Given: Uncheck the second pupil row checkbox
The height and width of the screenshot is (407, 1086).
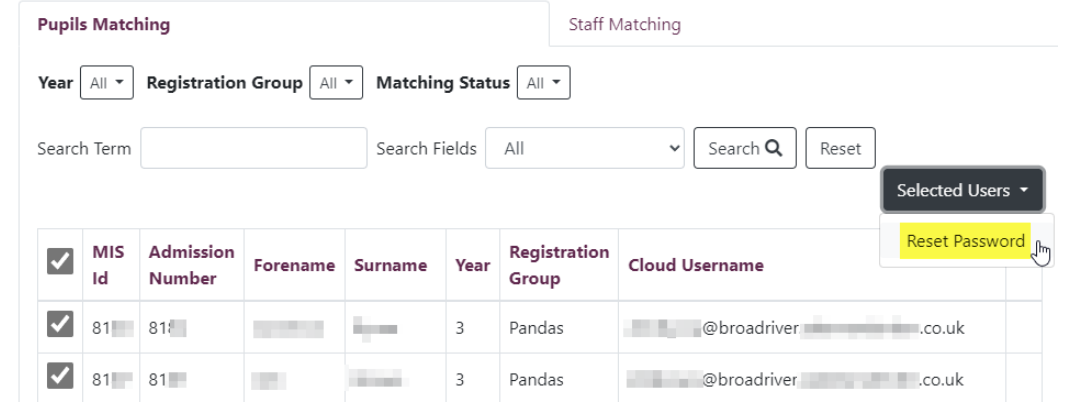Looking at the screenshot, I should [59, 379].
